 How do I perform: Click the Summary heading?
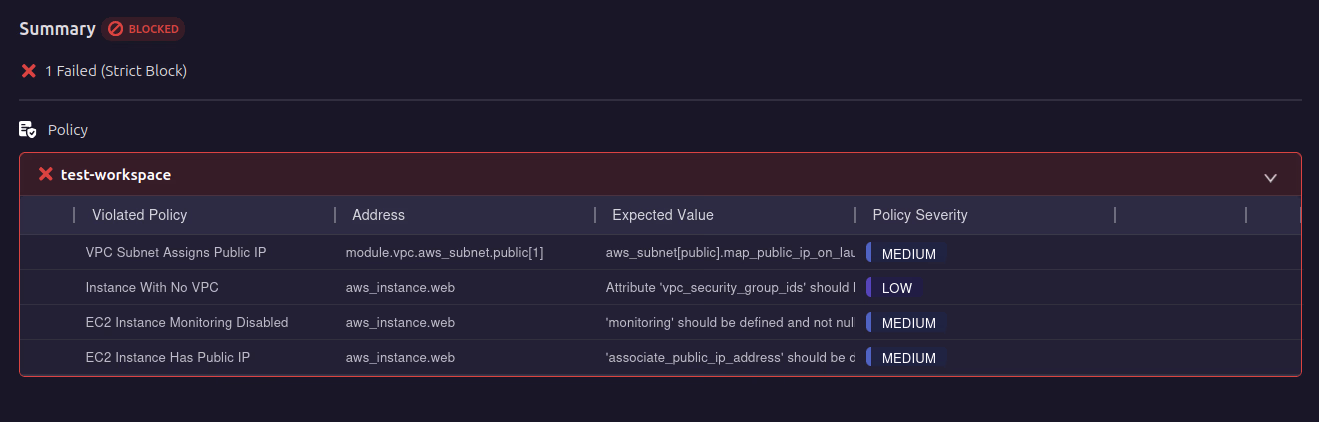[x=57, y=29]
